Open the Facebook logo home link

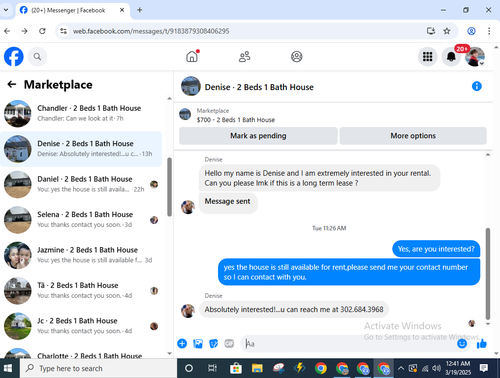(14, 57)
